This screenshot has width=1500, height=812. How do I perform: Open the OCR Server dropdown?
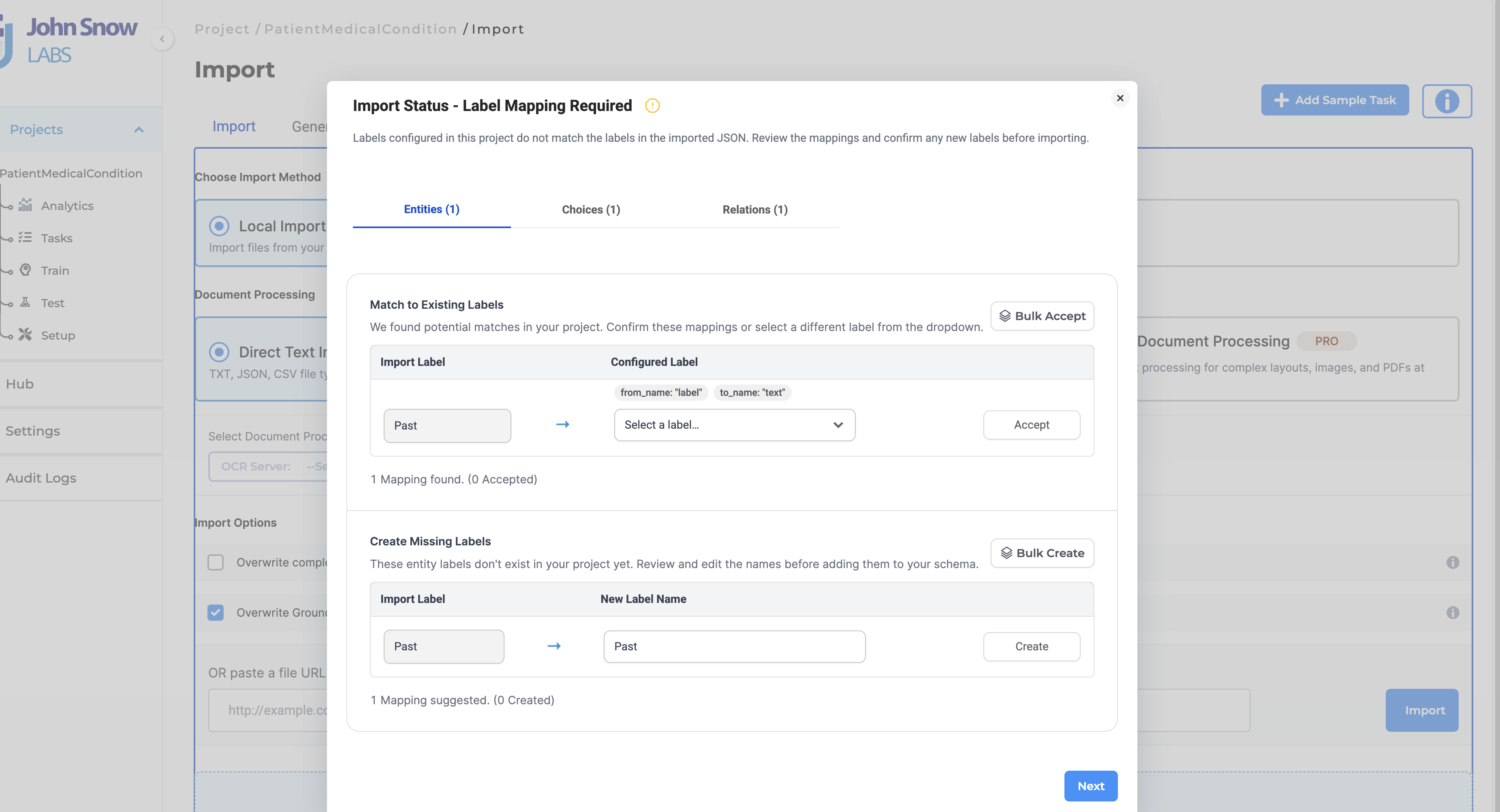pyautogui.click(x=269, y=467)
